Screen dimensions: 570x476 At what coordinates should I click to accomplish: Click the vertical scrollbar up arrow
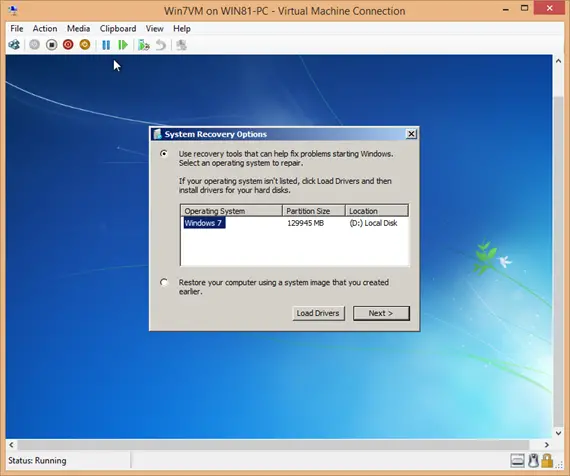click(x=558, y=61)
